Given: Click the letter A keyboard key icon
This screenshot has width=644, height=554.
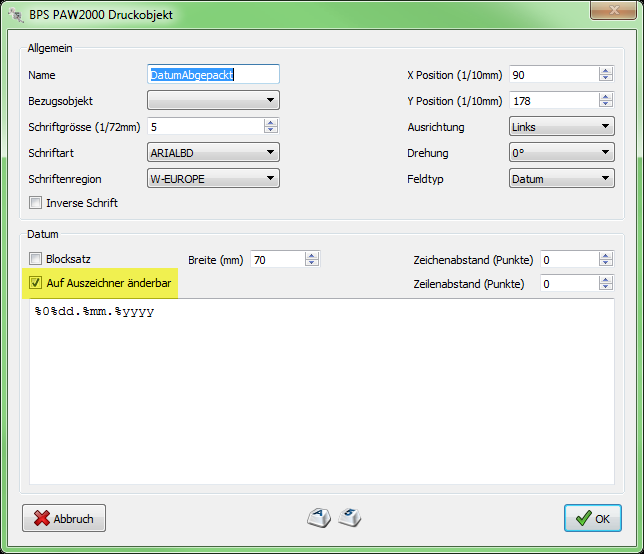Looking at the screenshot, I should 317,517.
